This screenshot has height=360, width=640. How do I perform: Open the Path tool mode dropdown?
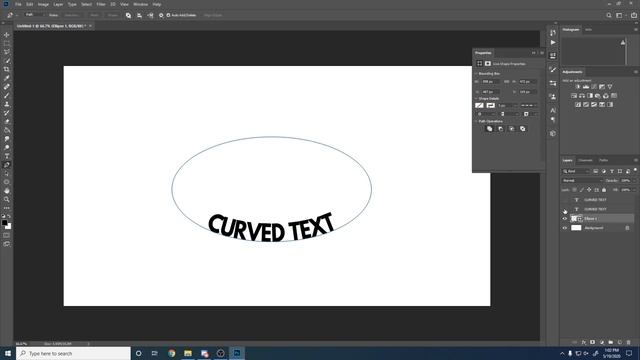(x=35, y=15)
